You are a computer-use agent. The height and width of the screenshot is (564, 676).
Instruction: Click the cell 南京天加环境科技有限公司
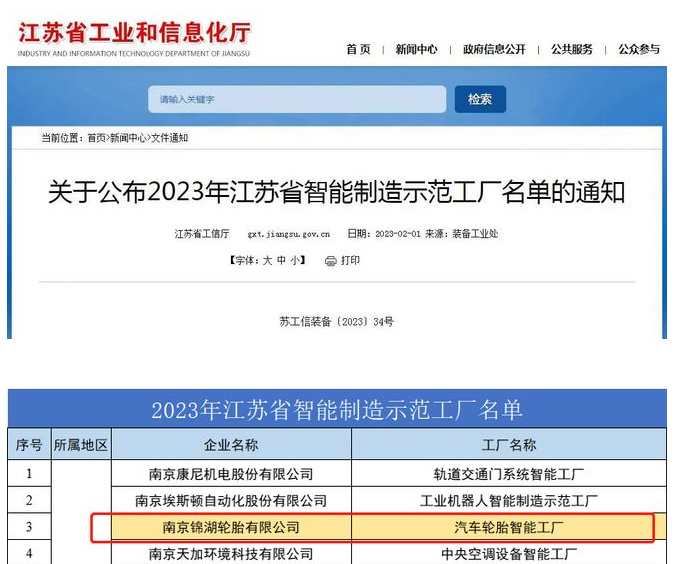(x=231, y=553)
